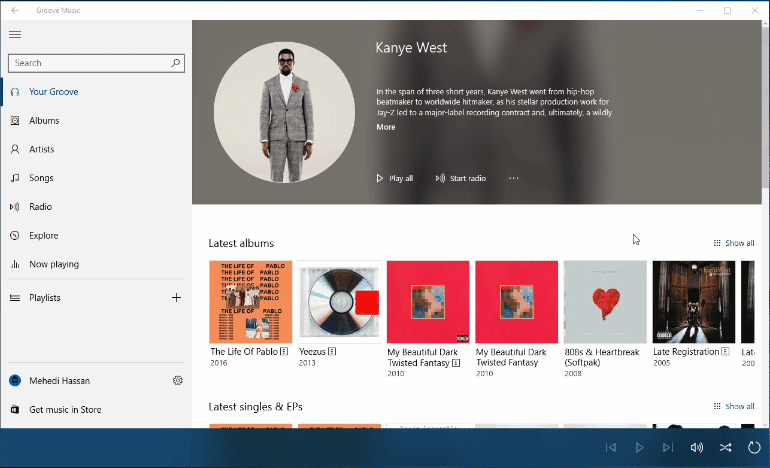Click 808s & Heartbreak (Softpak) title

point(602,357)
